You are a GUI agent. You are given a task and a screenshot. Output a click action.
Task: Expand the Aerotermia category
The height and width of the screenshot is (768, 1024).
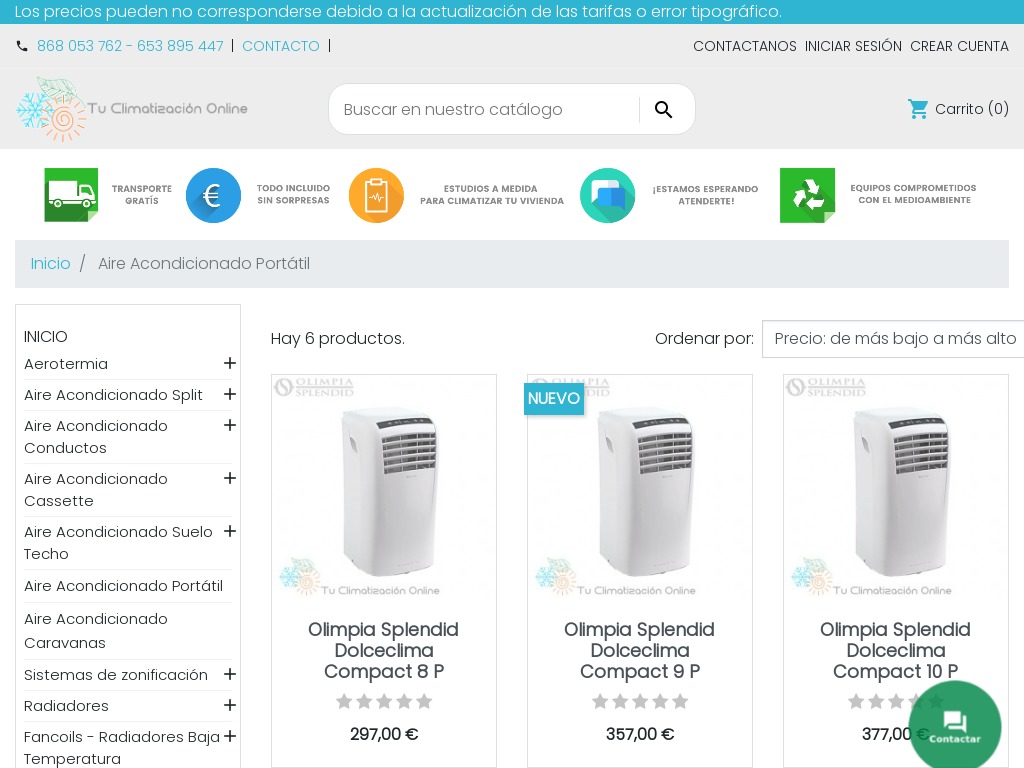tap(230, 363)
